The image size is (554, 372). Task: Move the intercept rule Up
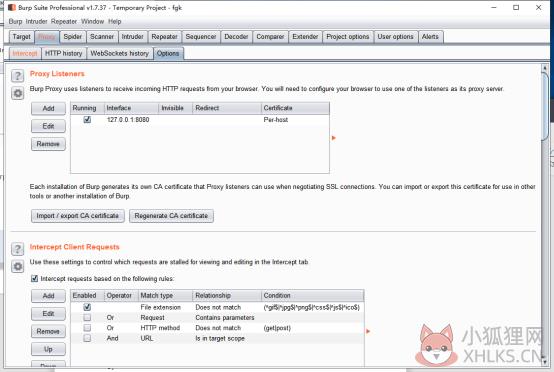click(48, 349)
